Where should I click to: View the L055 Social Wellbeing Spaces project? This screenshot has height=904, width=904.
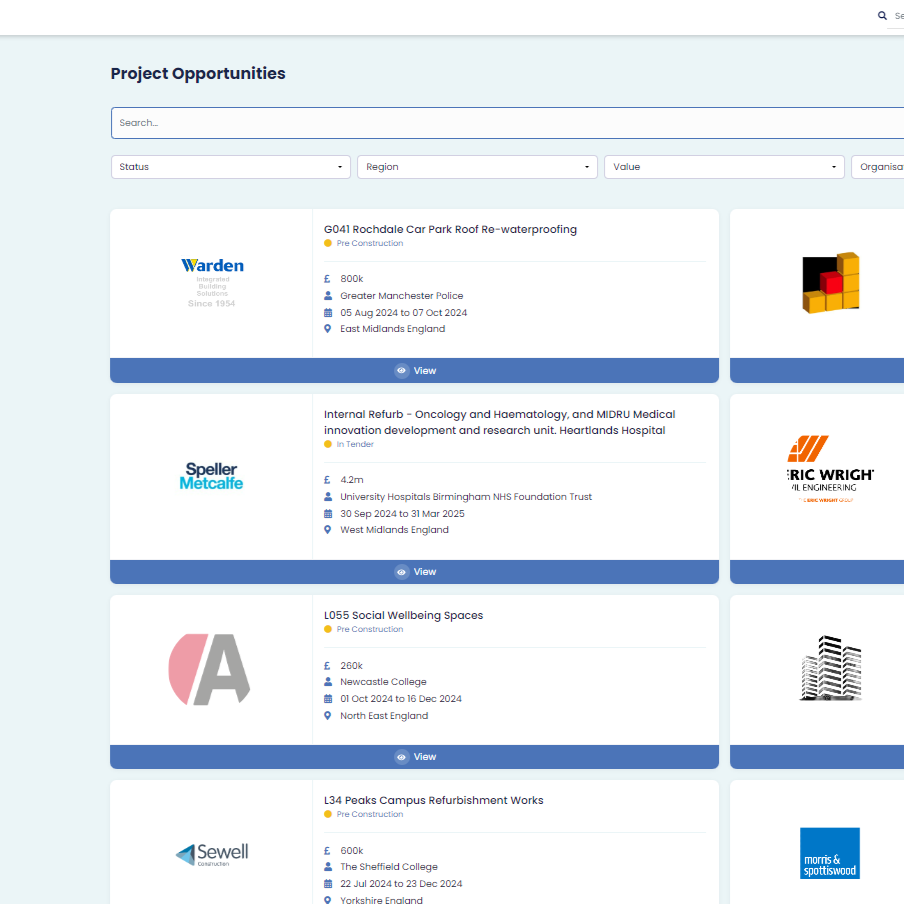click(x=415, y=756)
